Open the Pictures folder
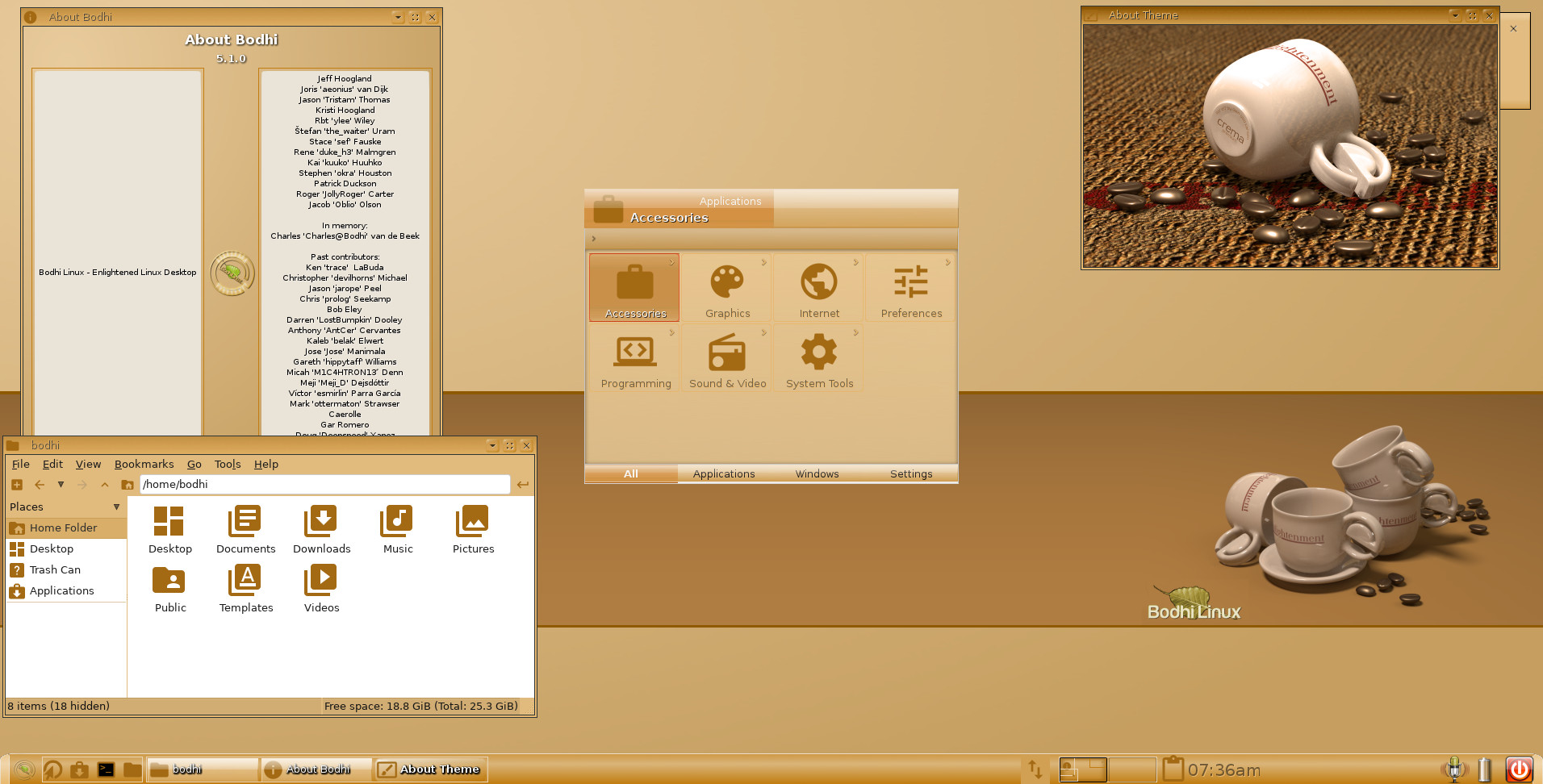Viewport: 1543px width, 784px height. click(473, 530)
